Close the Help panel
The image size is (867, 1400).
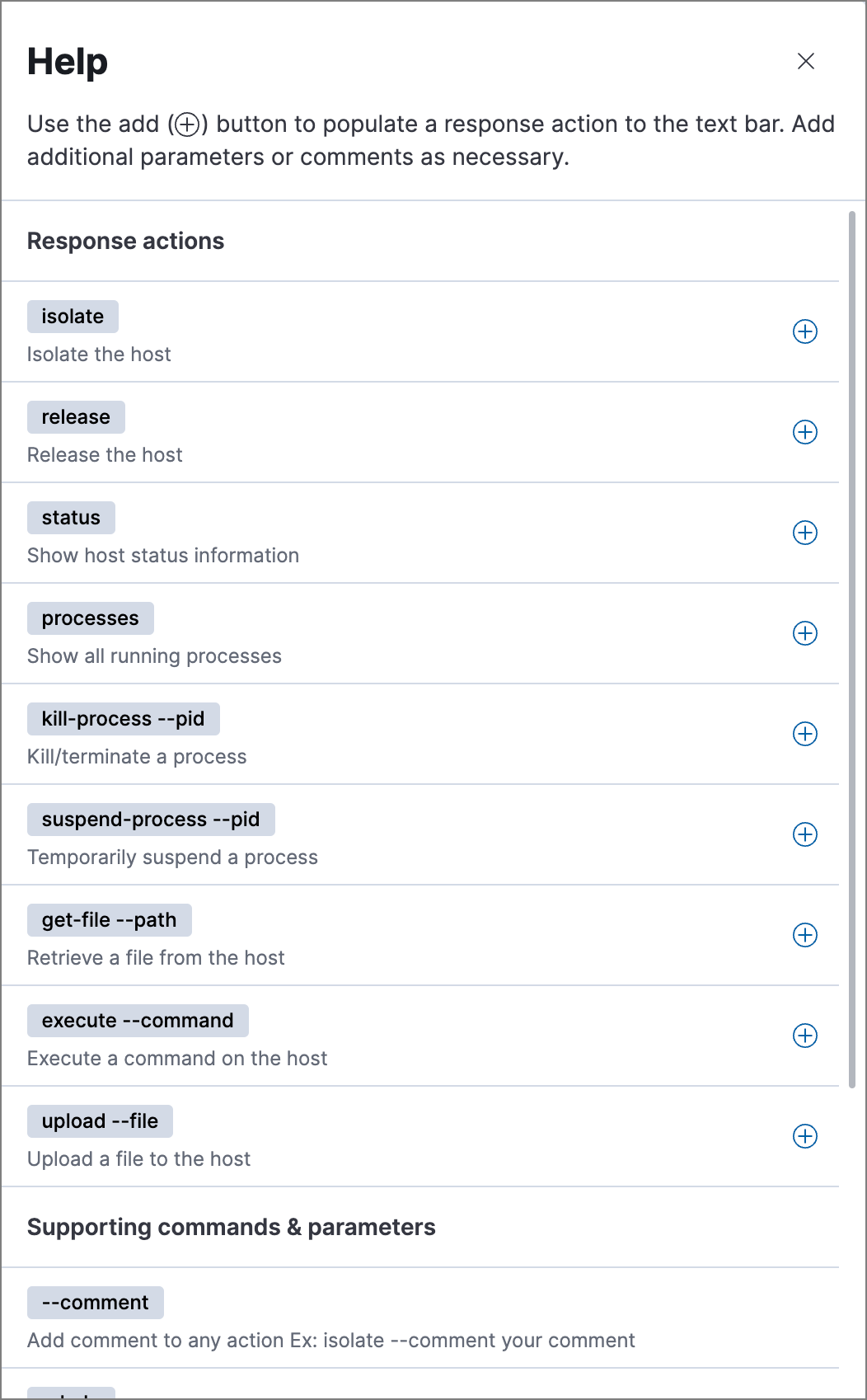point(806,61)
